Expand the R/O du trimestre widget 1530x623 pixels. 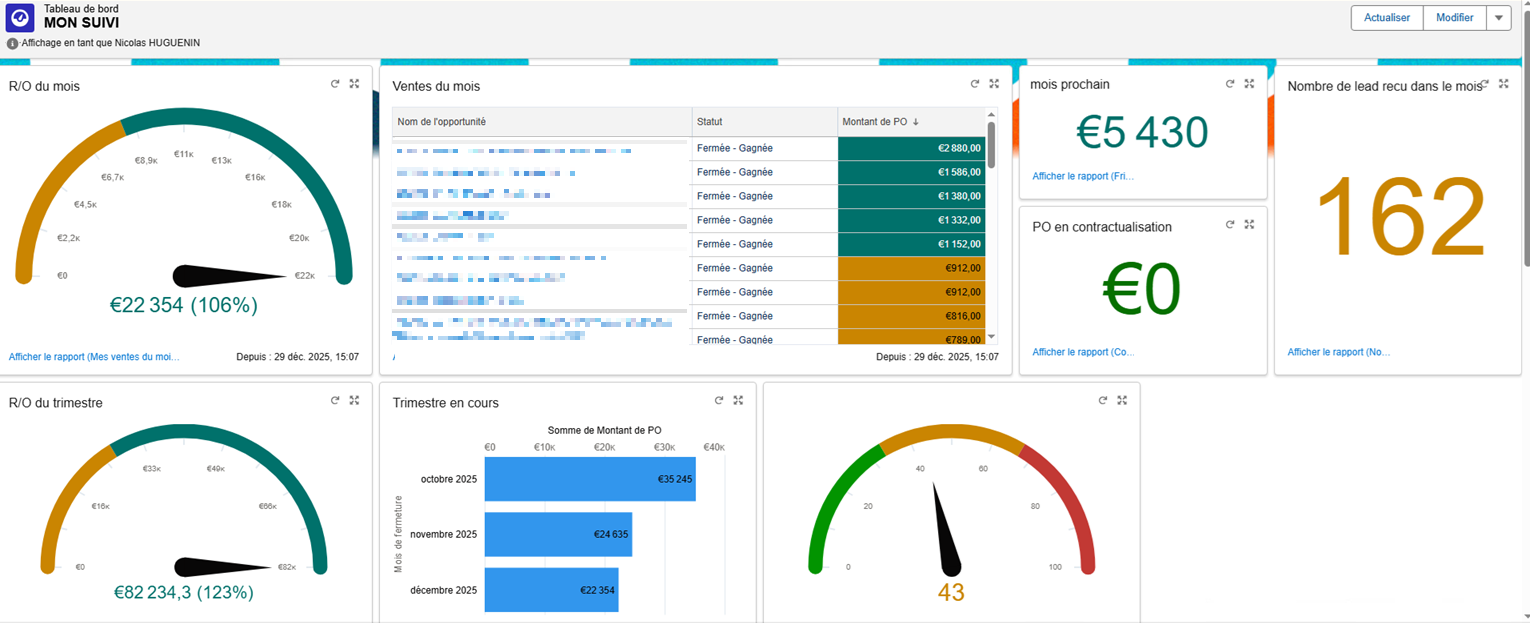coord(354,400)
